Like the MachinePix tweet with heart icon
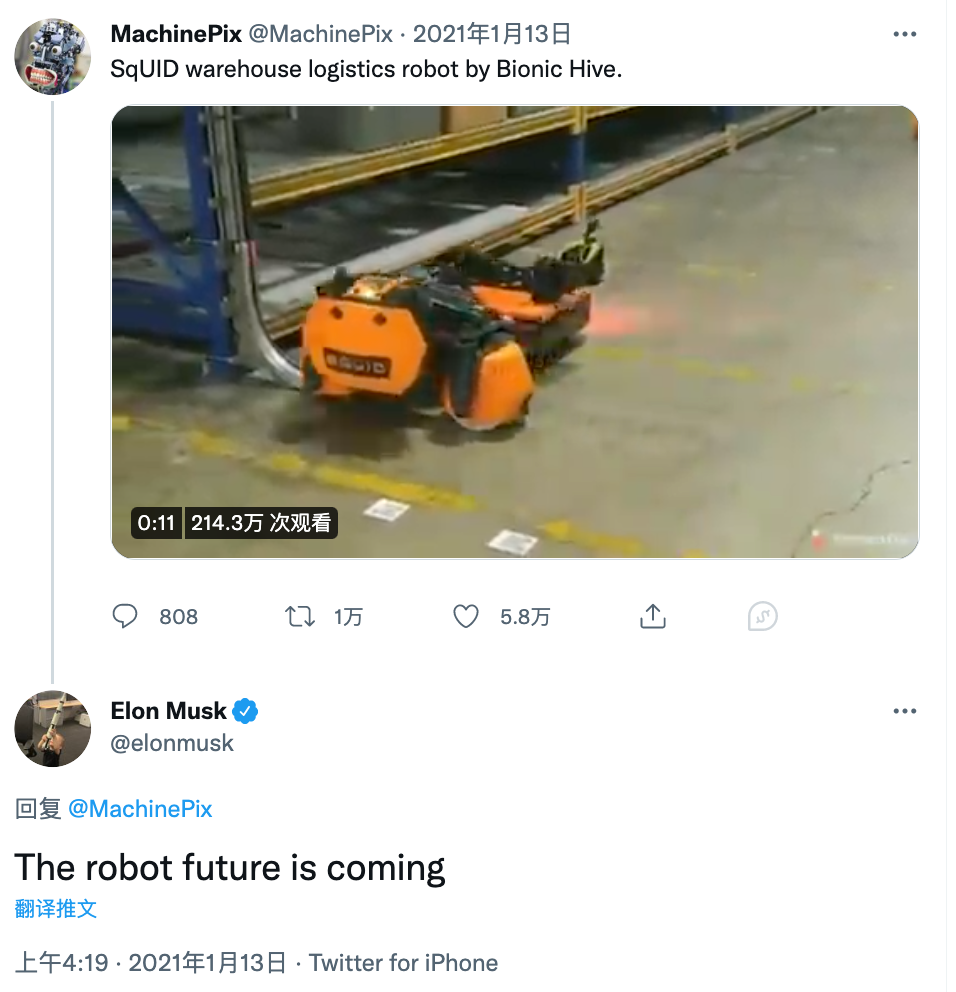The image size is (956, 992). pos(466,616)
